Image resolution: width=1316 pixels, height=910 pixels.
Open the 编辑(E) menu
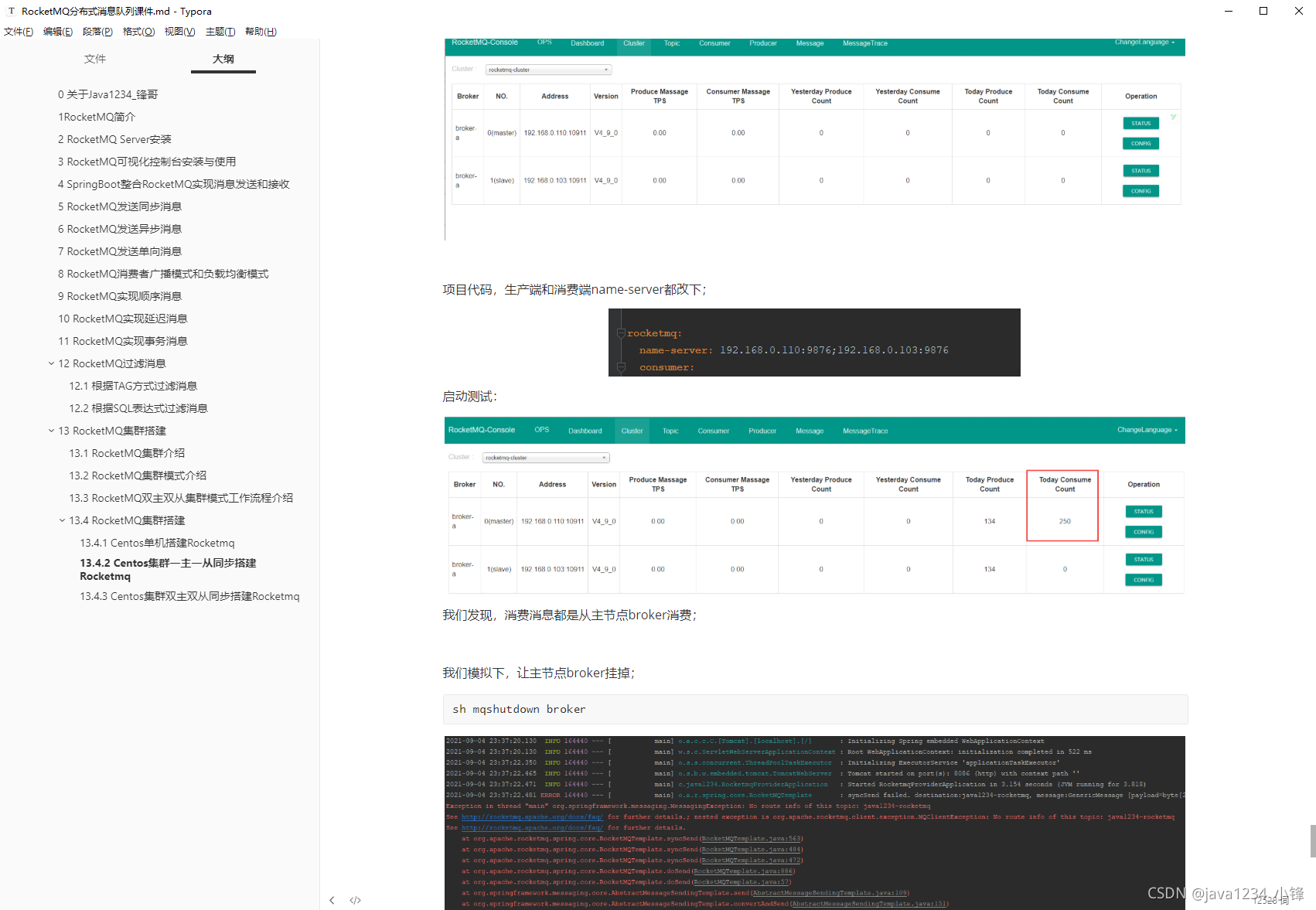click(x=58, y=32)
